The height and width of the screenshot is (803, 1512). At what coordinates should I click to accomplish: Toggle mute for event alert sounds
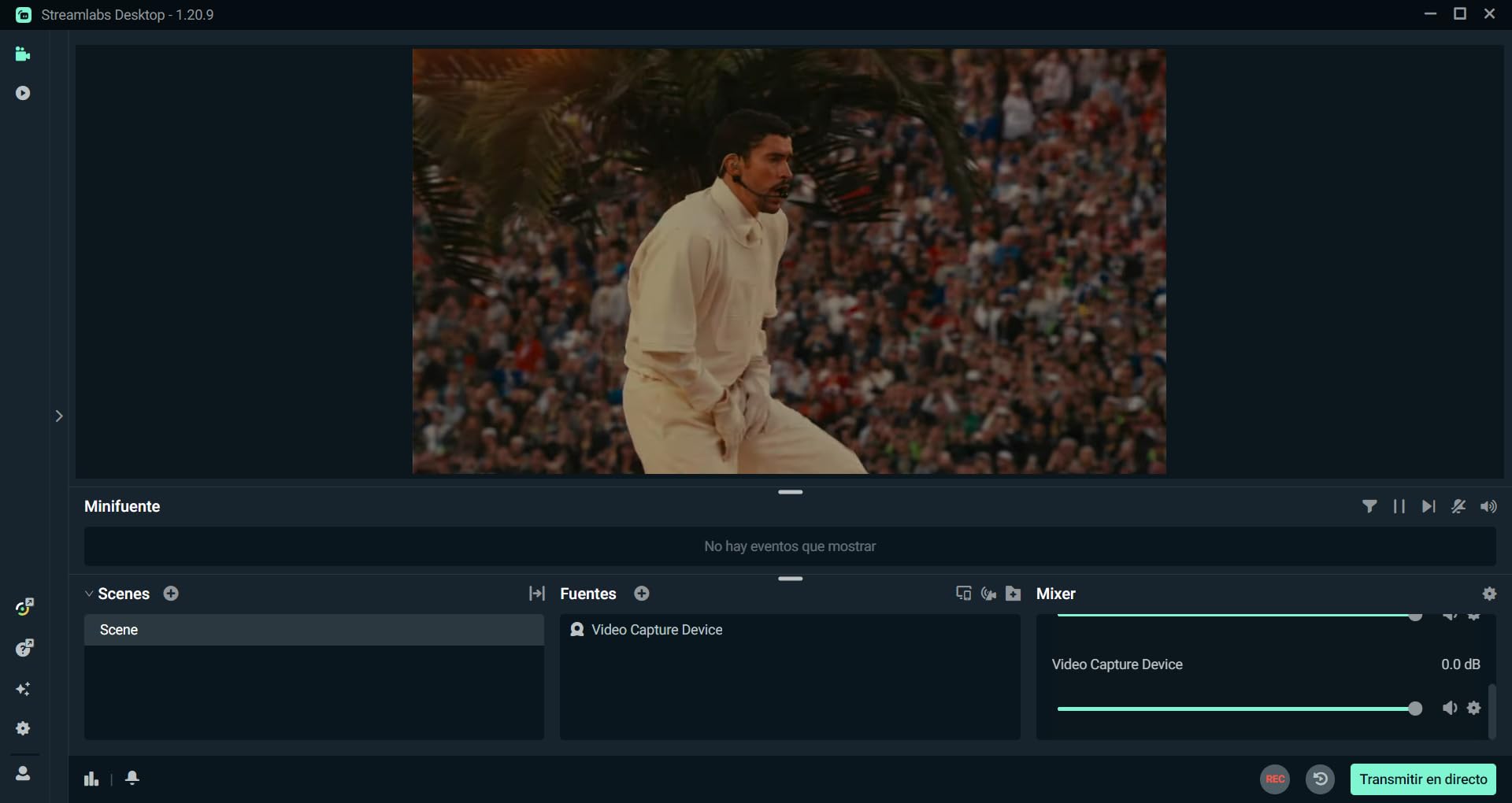click(x=1488, y=506)
